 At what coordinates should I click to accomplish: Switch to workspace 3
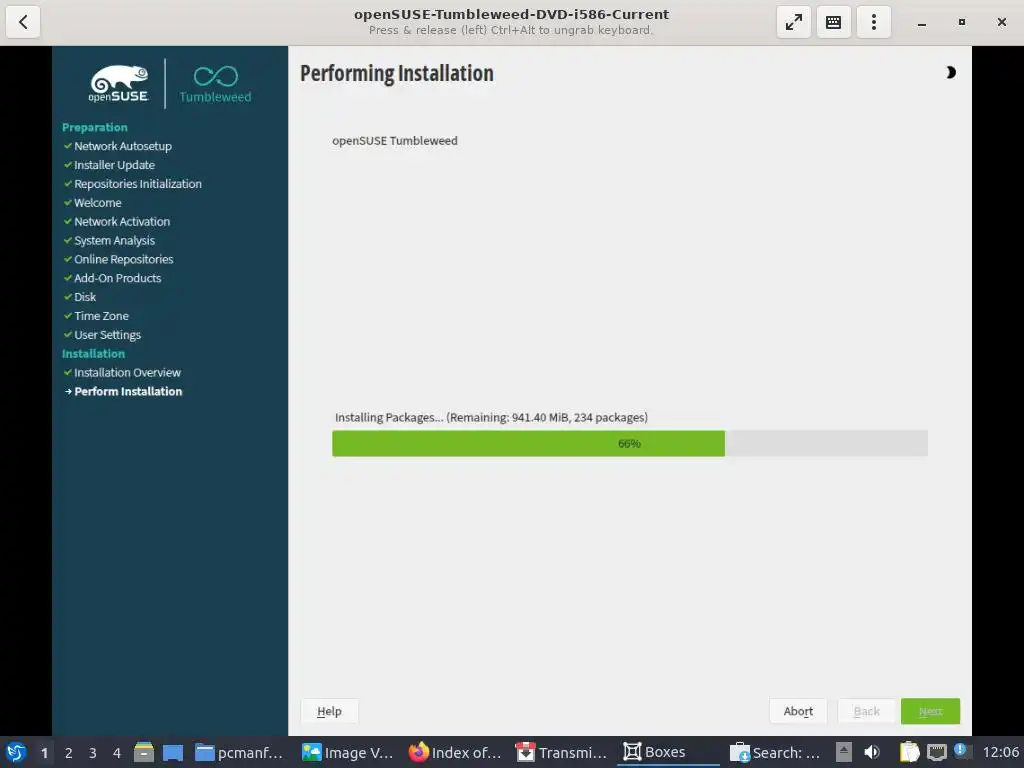click(x=93, y=753)
